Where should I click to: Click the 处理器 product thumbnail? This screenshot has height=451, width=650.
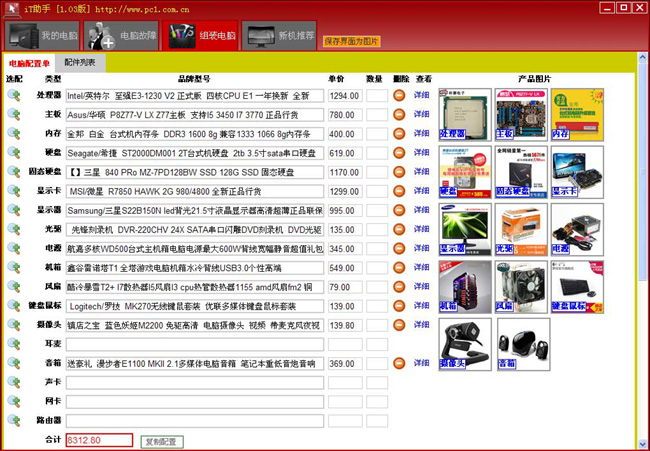465,114
